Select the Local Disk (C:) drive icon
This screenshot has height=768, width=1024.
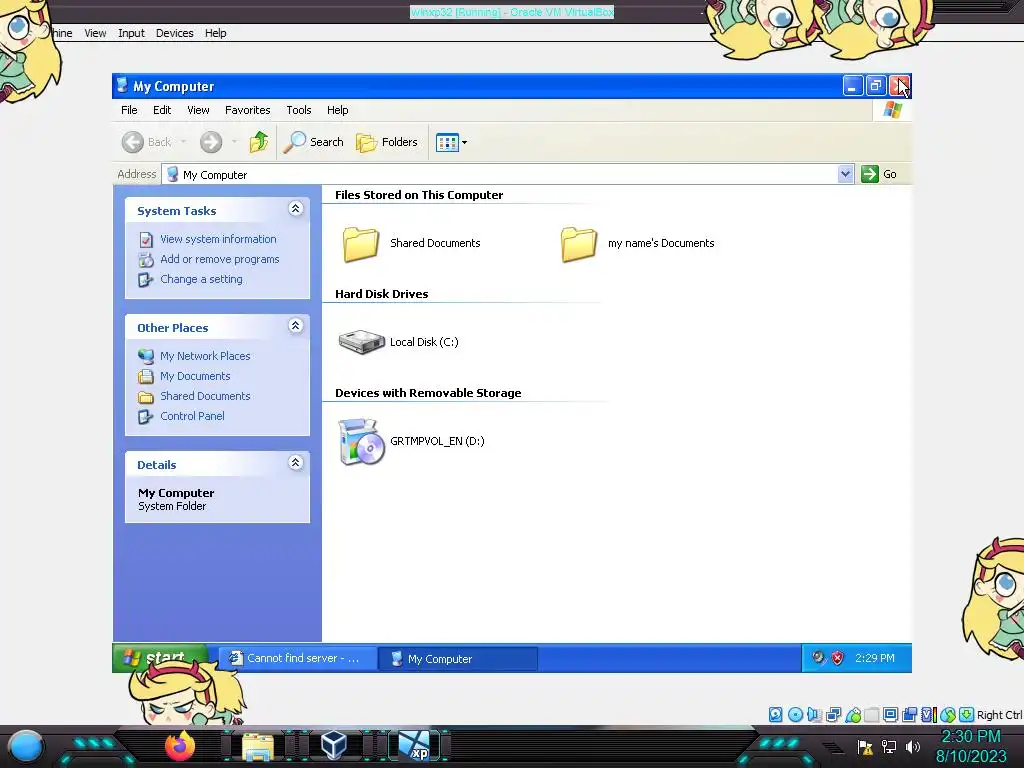pyautogui.click(x=361, y=342)
